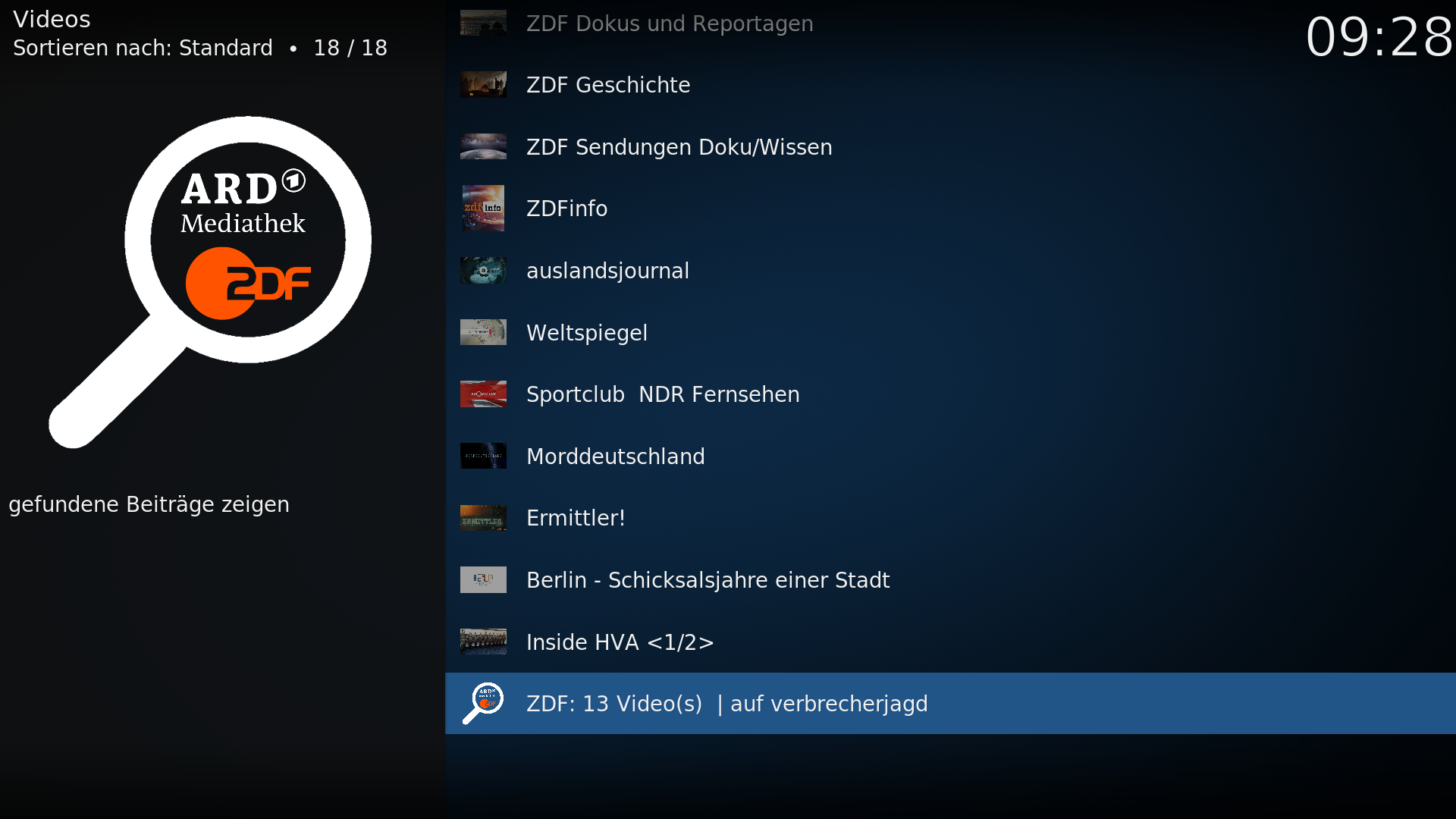Viewport: 1456px width, 819px height.
Task: Click the Sortieren nach: Standard label
Action: click(143, 48)
